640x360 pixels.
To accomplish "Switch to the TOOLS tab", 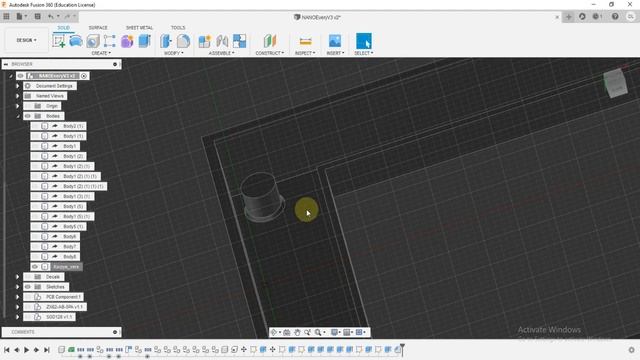I will (178, 28).
